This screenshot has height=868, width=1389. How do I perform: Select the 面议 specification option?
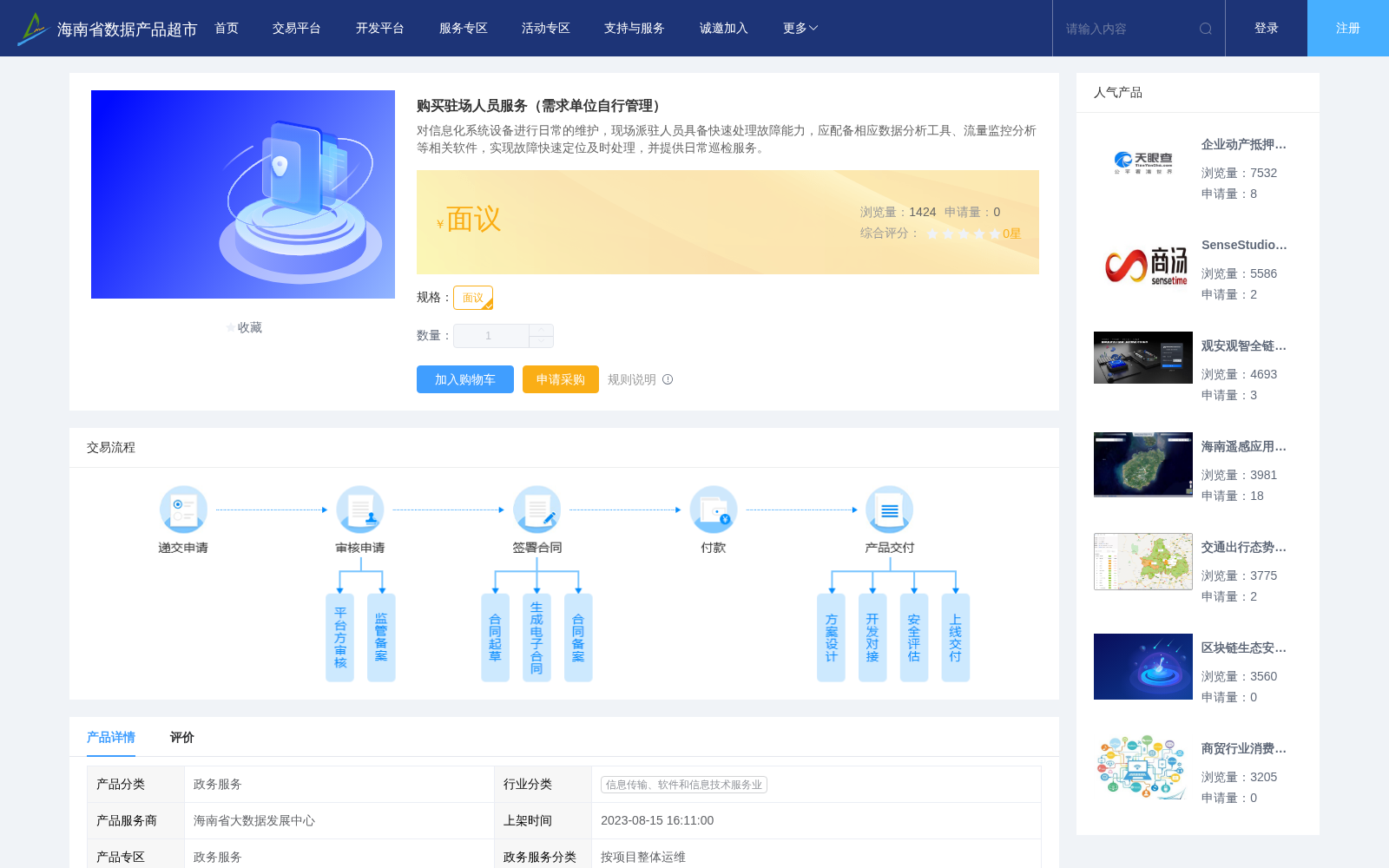(x=473, y=298)
